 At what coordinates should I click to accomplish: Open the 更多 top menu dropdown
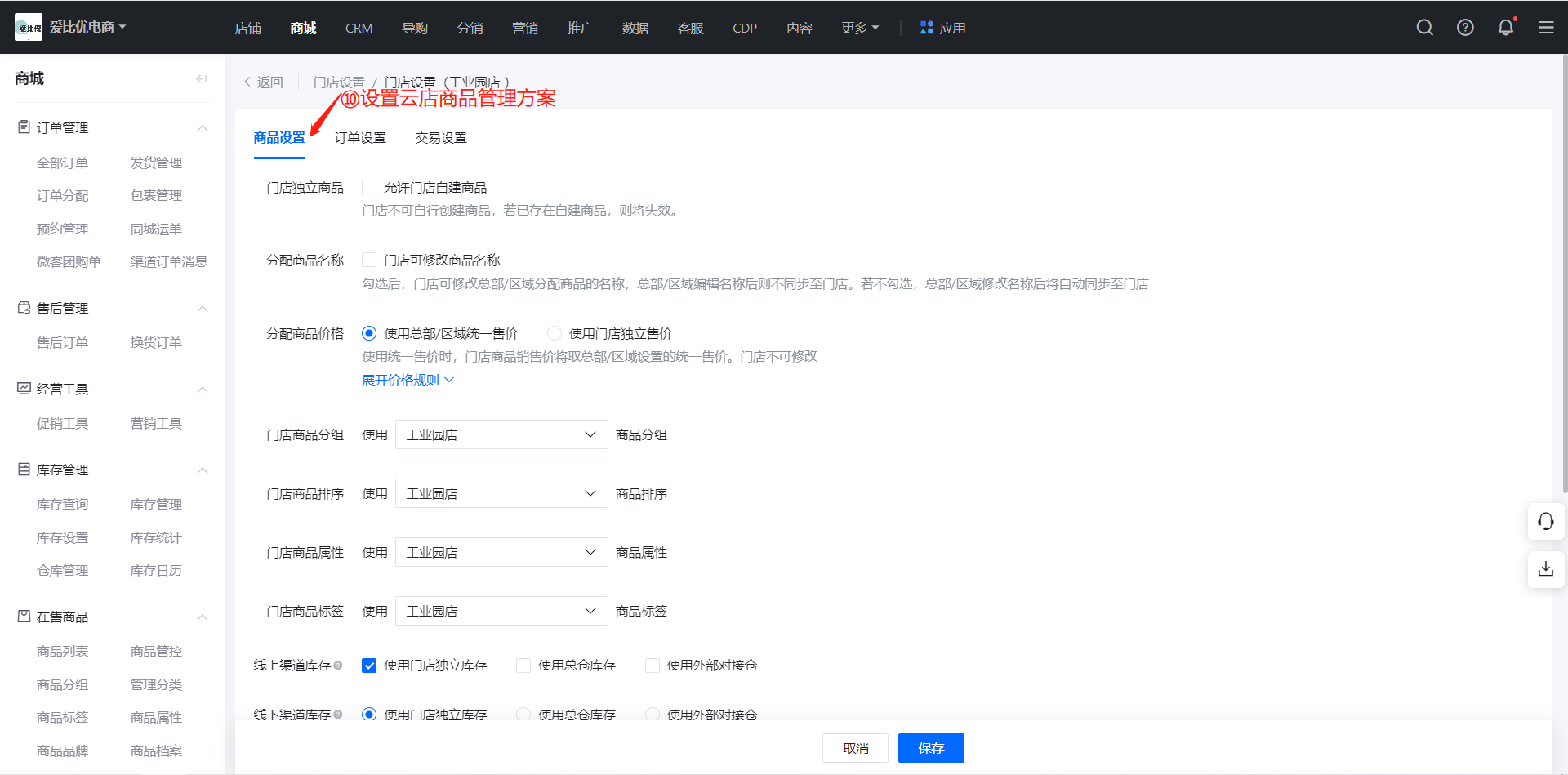[x=860, y=28]
